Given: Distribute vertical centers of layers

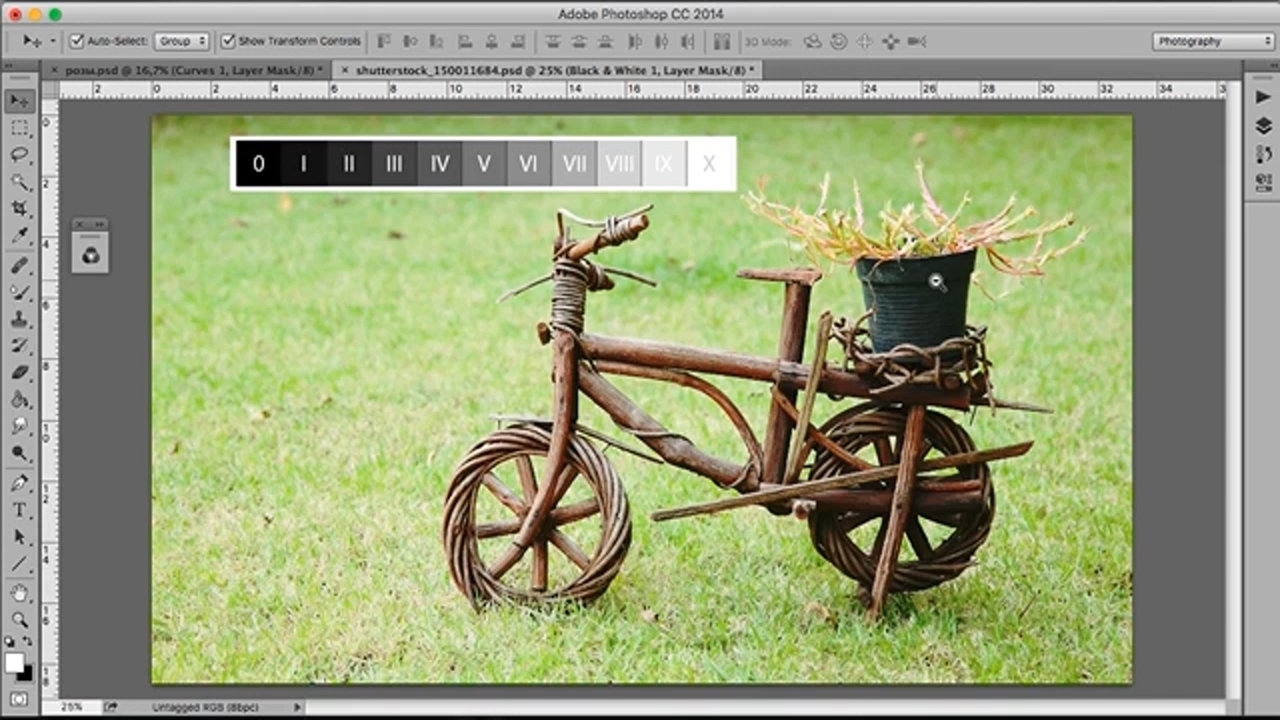Looking at the screenshot, I should point(580,41).
